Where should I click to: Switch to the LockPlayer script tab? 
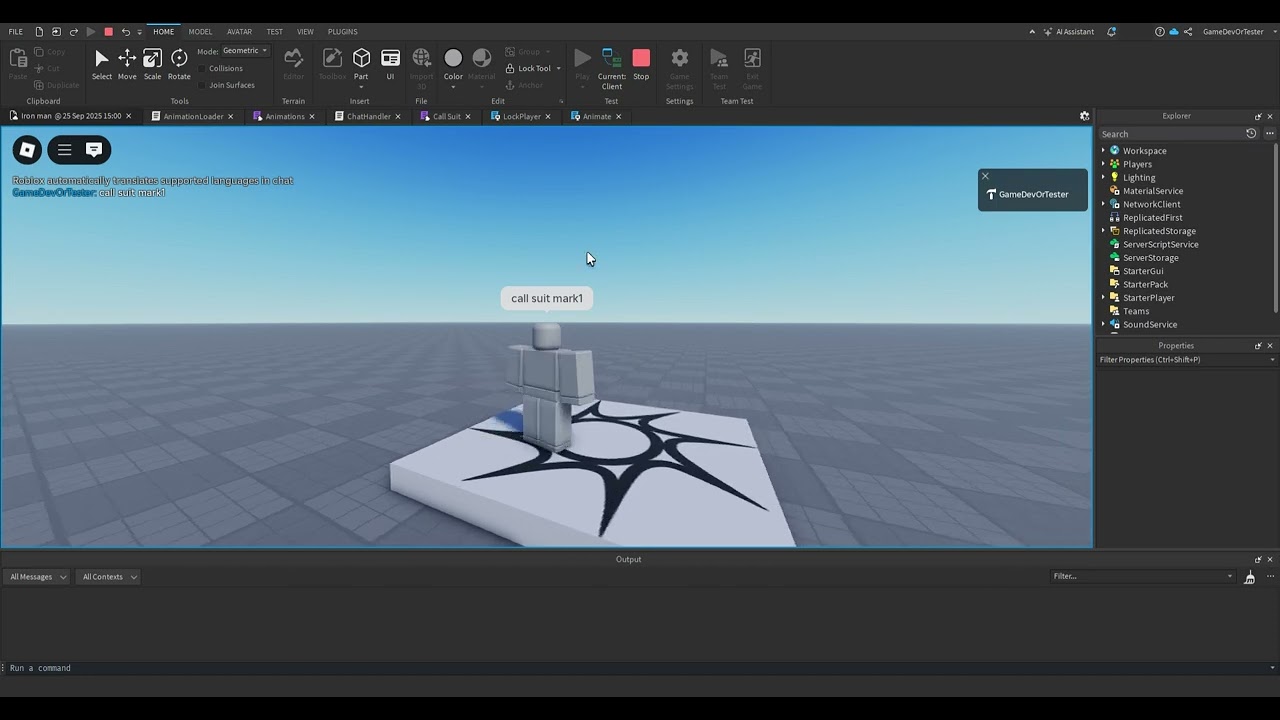coord(522,116)
